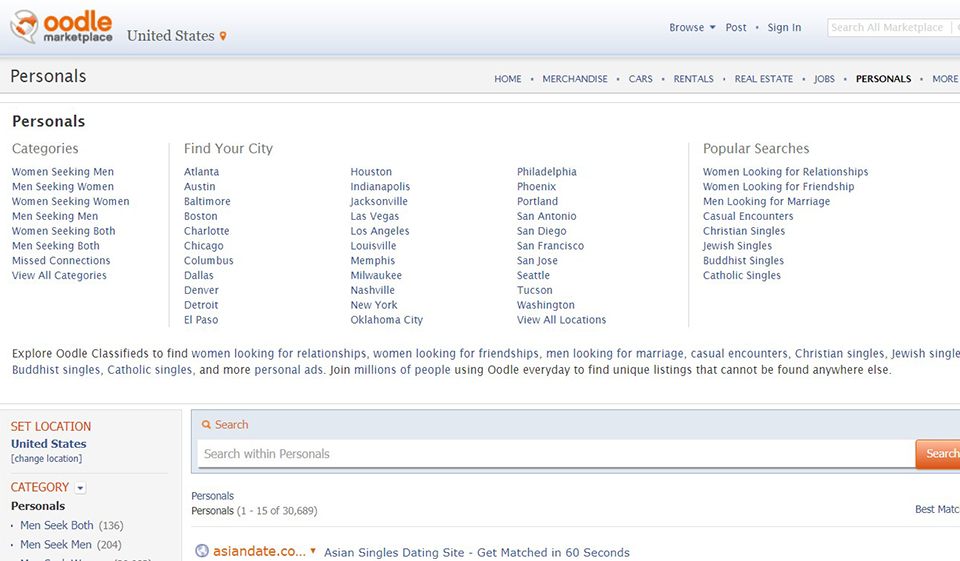Viewport: 960px width, 561px height.
Task: Select Chicago city link
Action: [x=203, y=246]
